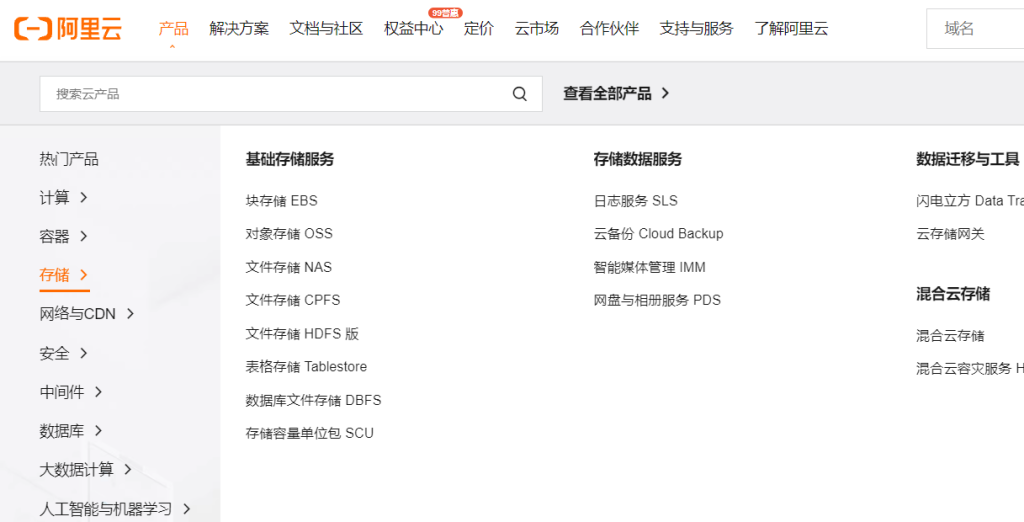
Task: Open 混合云存储 product link
Action: [x=950, y=336]
